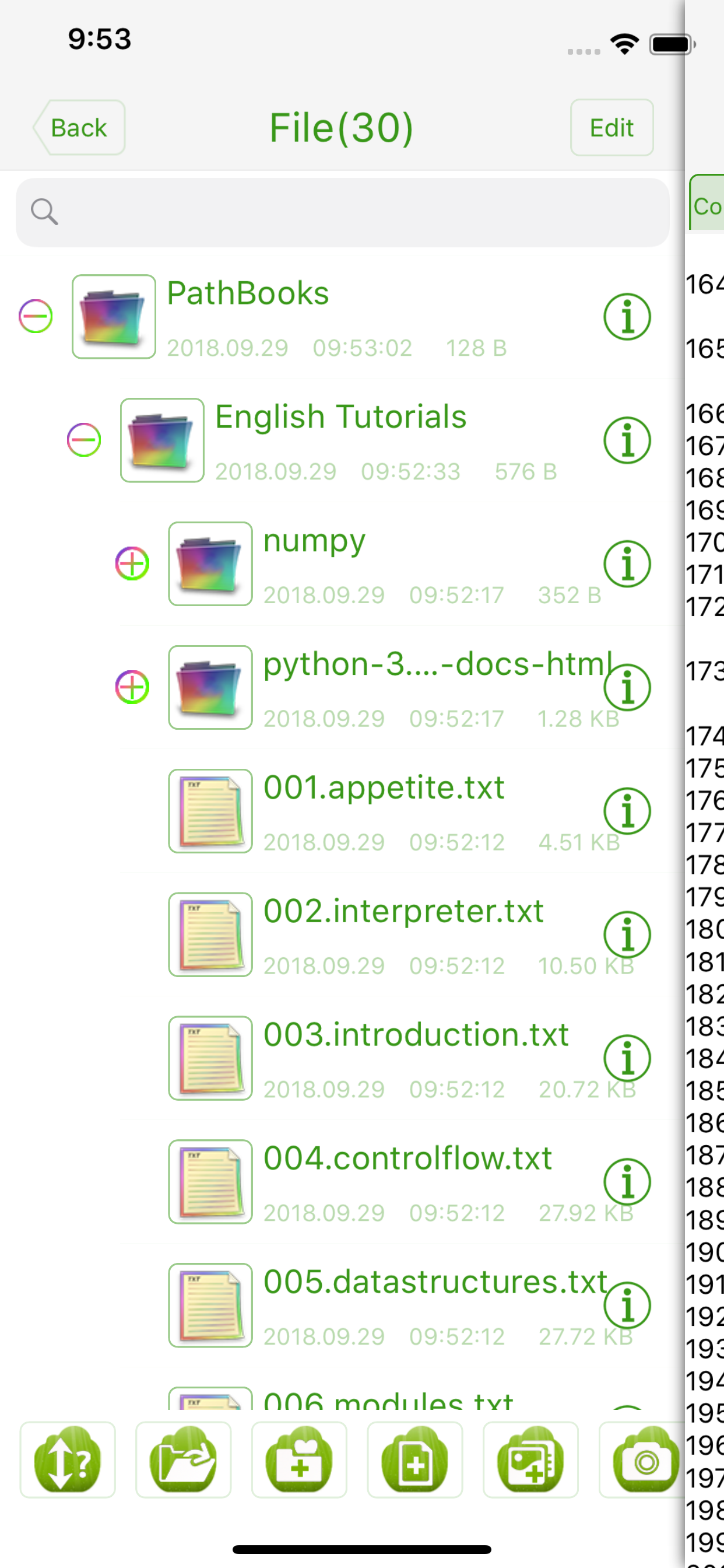Open 006.modules.txt file name
Screen dimensions: 724x1568
click(389, 1401)
